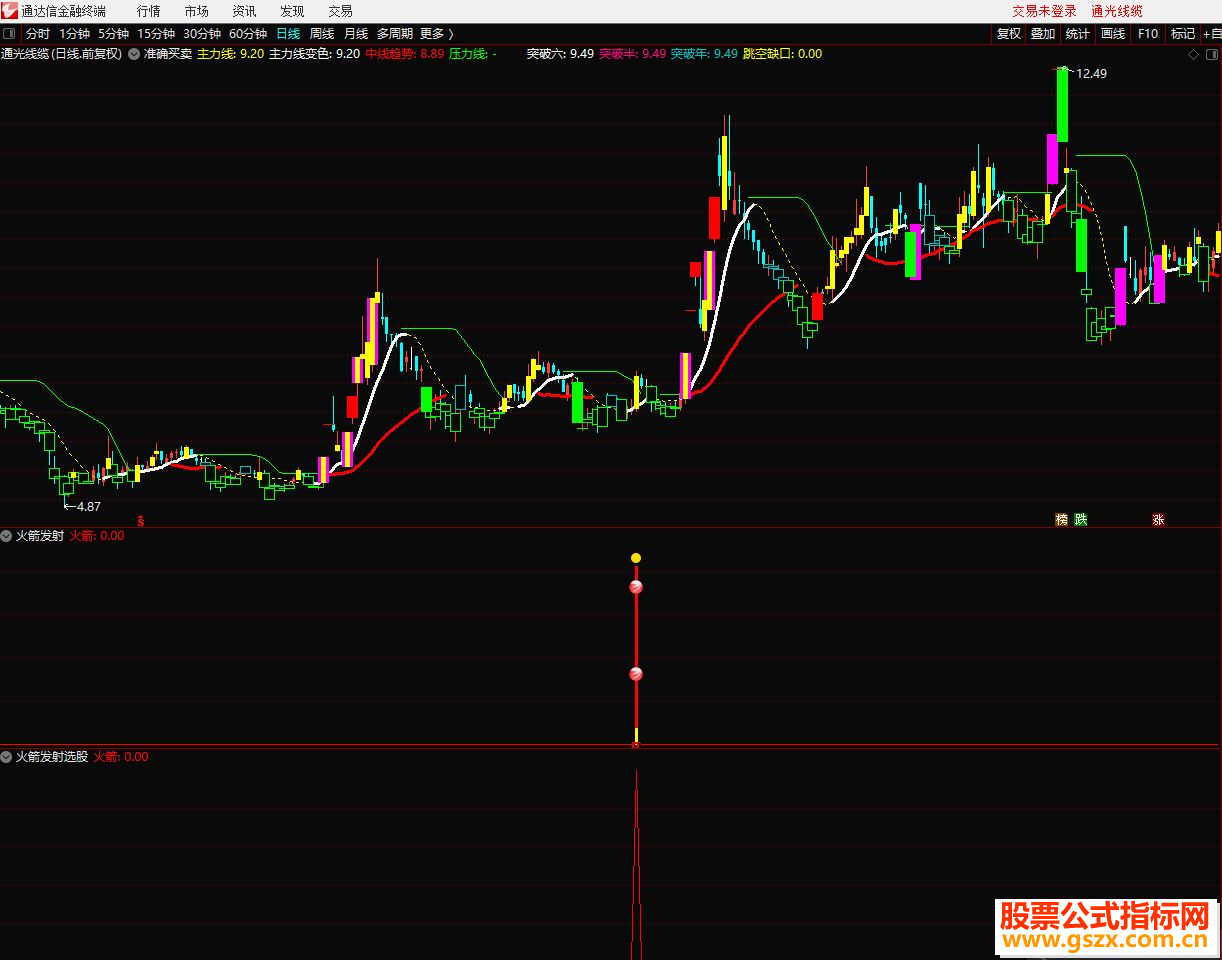
Task: Click the 突破年: 9.49 label
Action: pos(704,54)
